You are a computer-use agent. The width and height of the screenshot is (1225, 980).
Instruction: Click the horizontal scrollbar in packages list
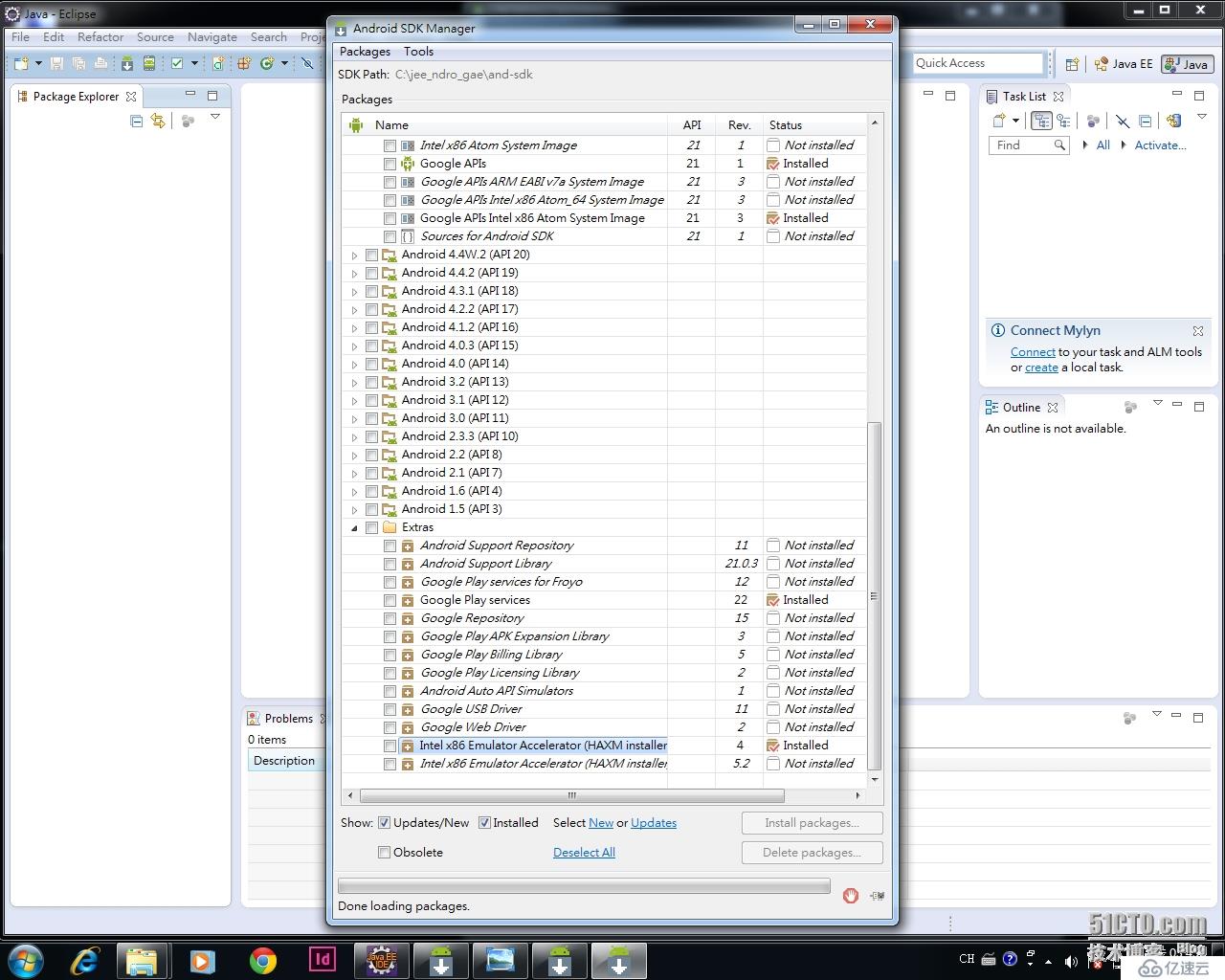pyautogui.click(x=571, y=795)
